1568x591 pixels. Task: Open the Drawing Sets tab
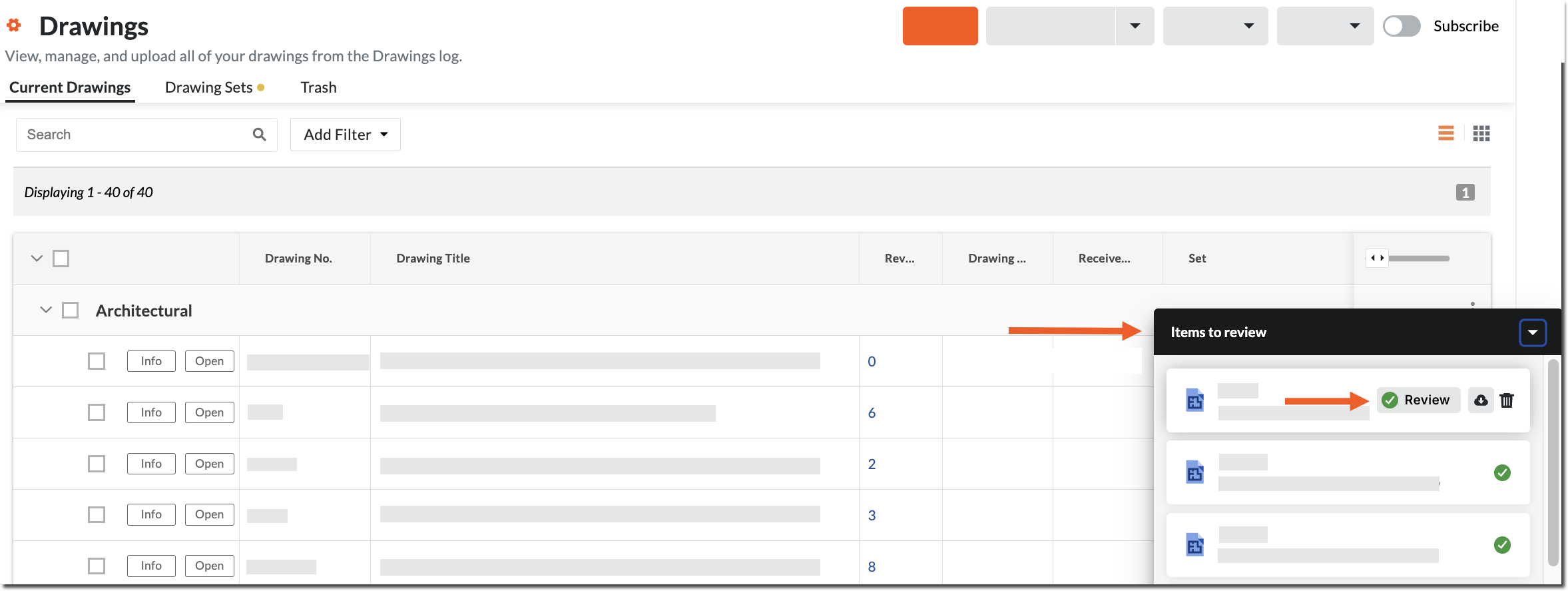coord(209,88)
